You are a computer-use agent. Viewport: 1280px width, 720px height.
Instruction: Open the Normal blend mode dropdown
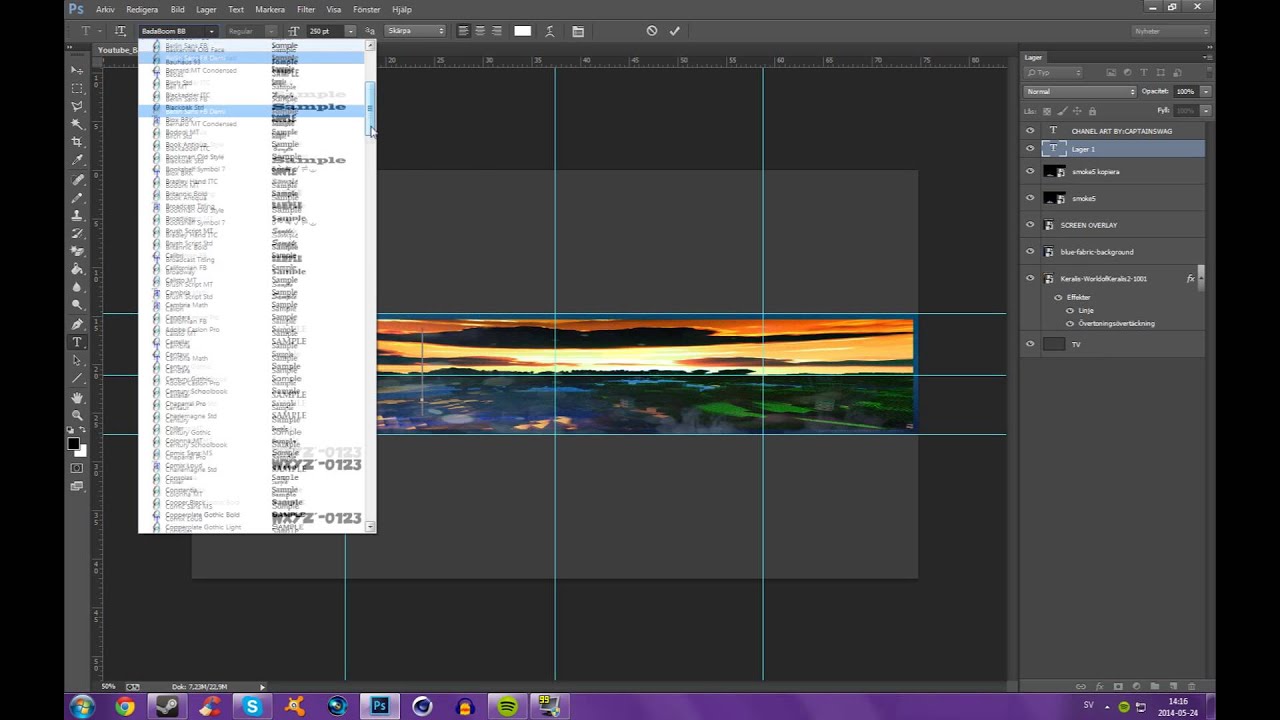click(1081, 92)
